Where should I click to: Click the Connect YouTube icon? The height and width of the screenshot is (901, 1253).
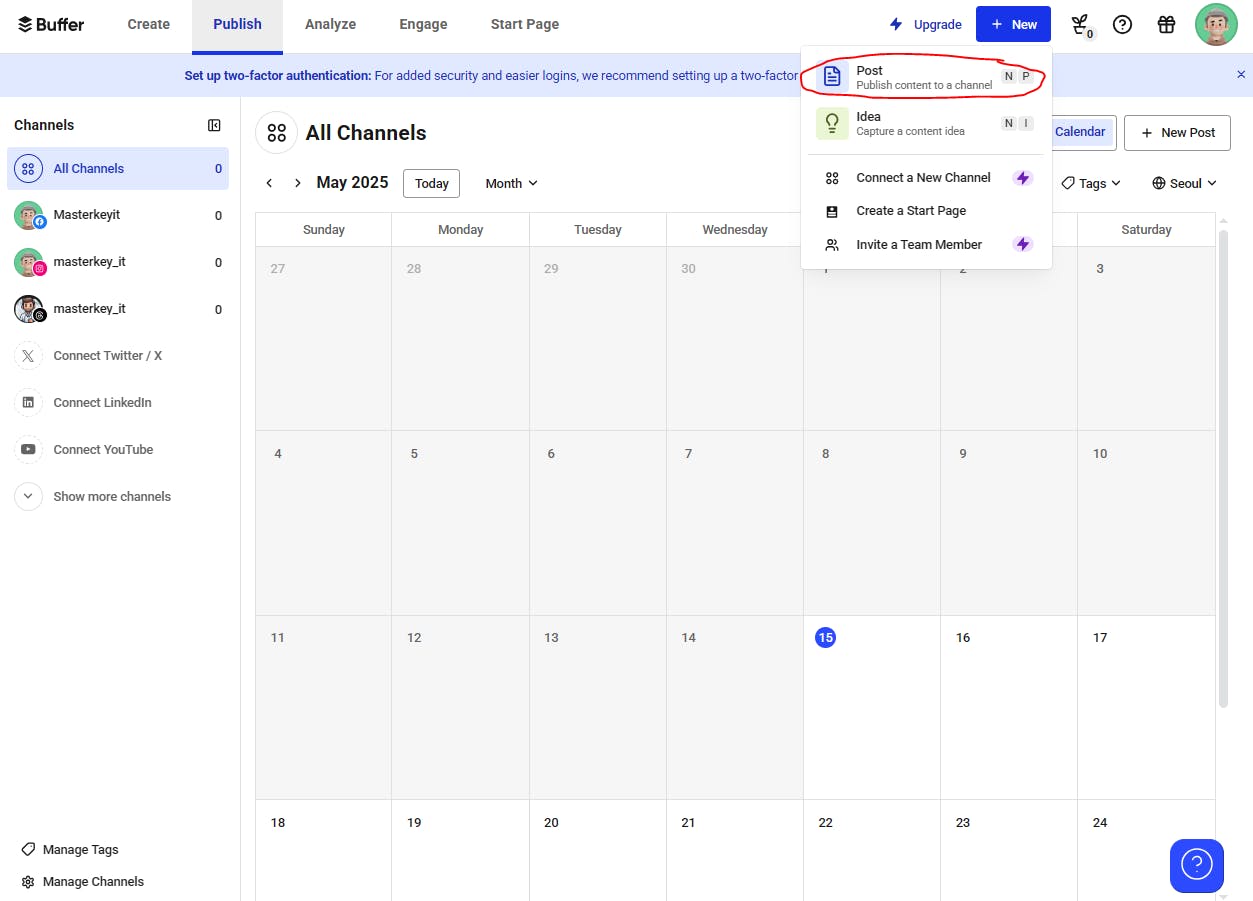coord(28,449)
